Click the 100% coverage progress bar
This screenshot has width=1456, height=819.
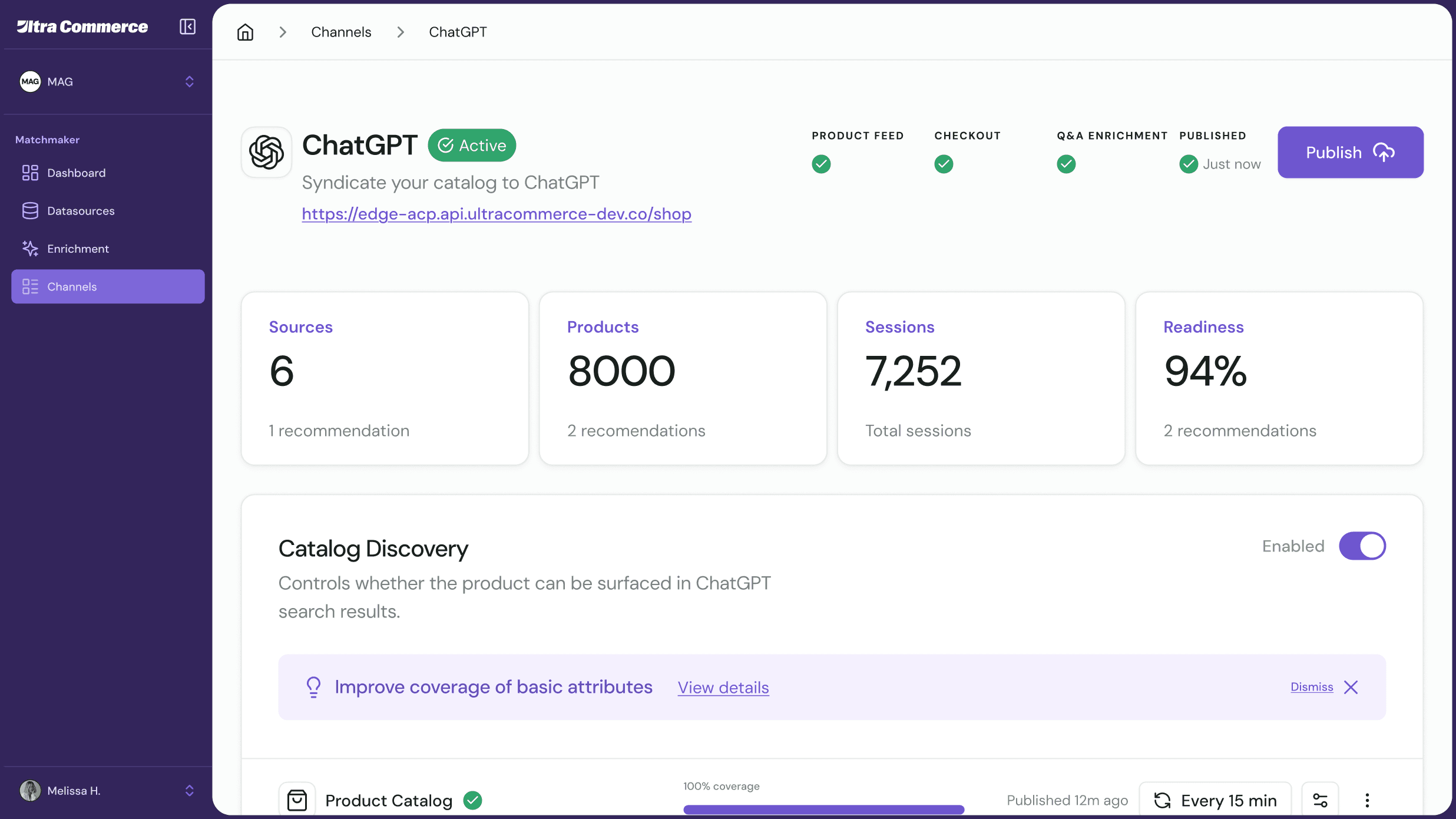[823, 809]
